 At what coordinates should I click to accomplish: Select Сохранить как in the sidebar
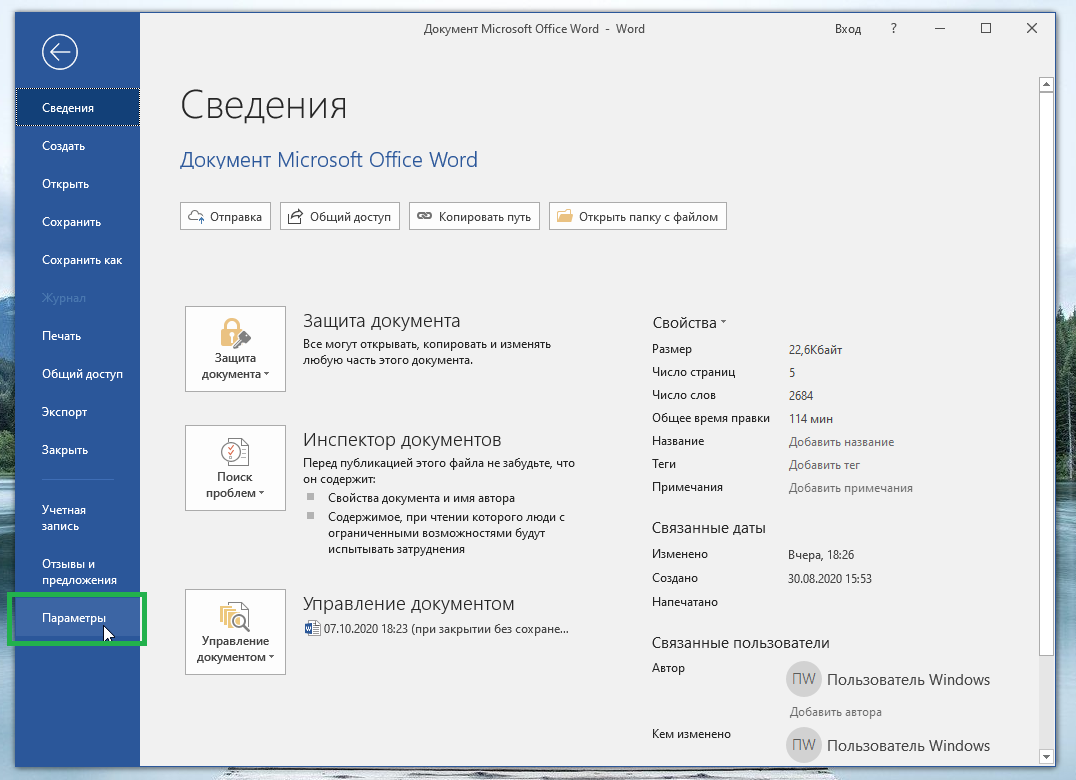pyautogui.click(x=78, y=260)
